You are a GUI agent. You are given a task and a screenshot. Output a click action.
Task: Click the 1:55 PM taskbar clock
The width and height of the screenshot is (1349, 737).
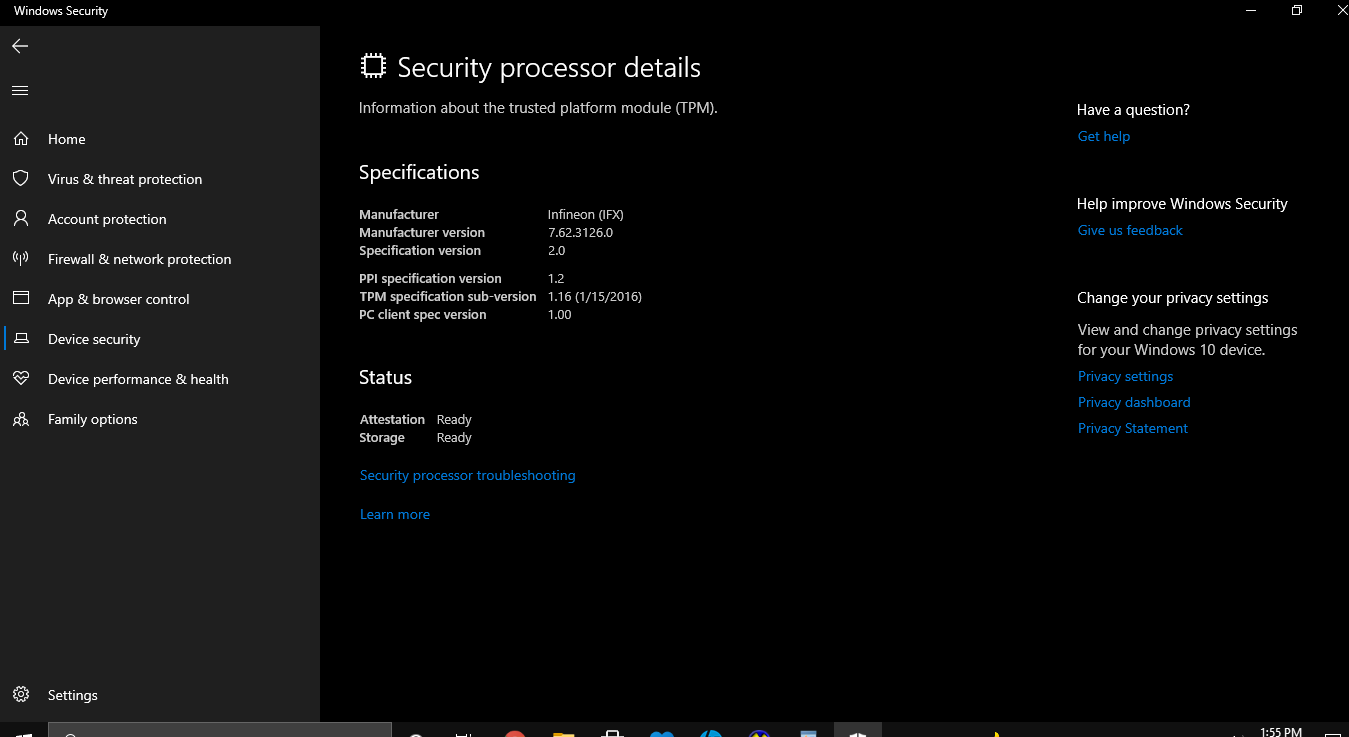pyautogui.click(x=1281, y=732)
